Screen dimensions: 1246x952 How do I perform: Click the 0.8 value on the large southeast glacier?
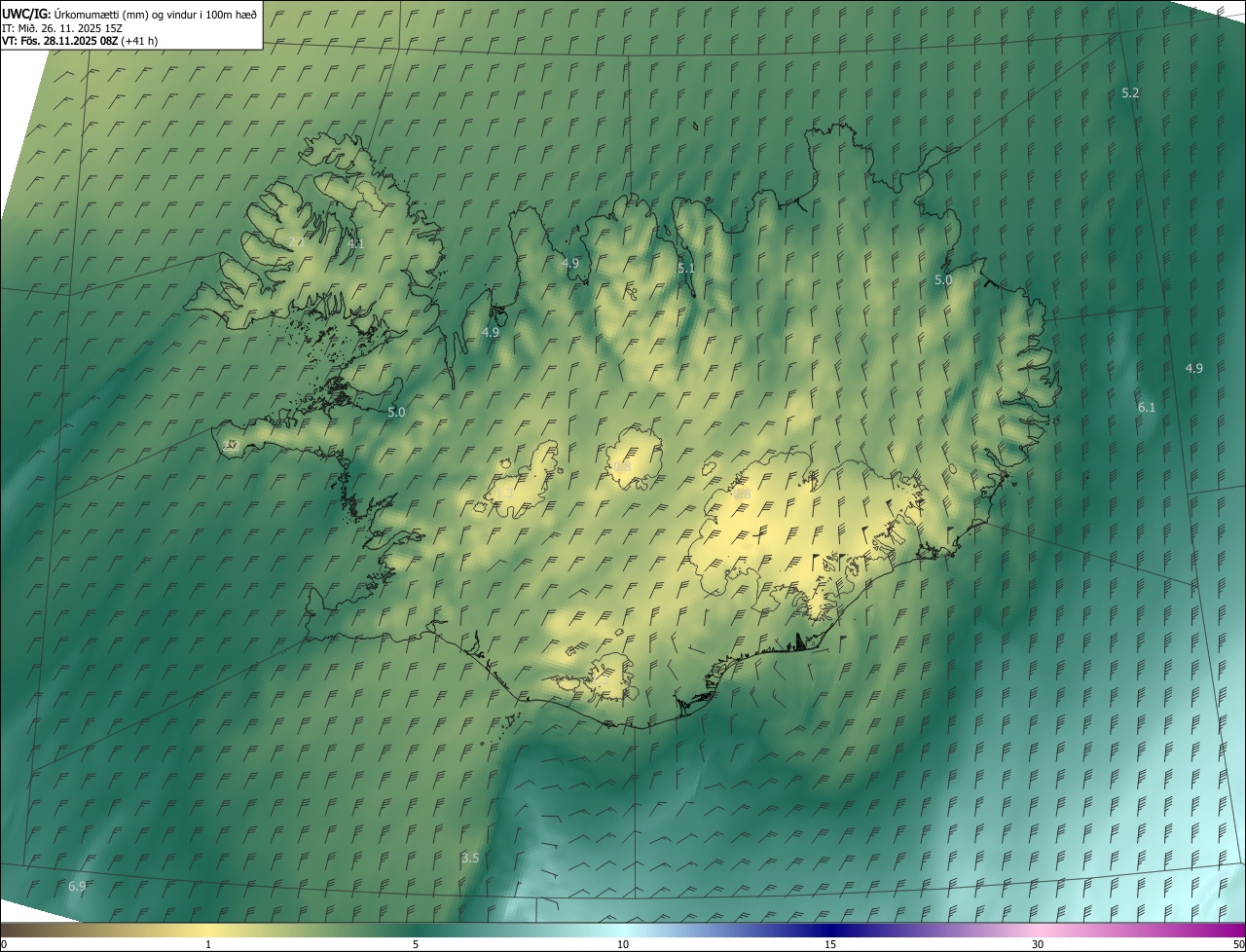click(x=742, y=494)
